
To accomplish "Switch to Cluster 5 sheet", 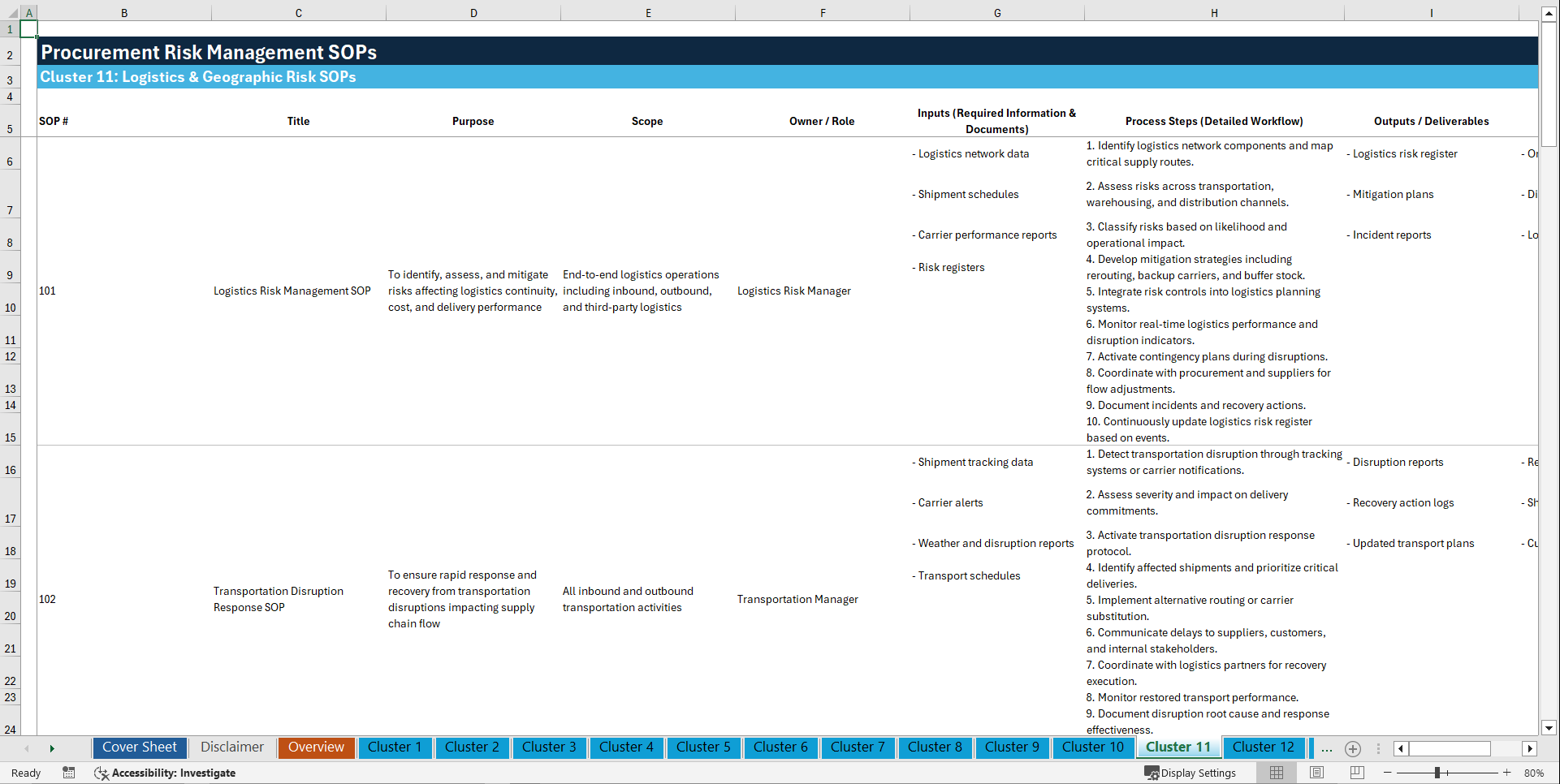I will (x=703, y=747).
